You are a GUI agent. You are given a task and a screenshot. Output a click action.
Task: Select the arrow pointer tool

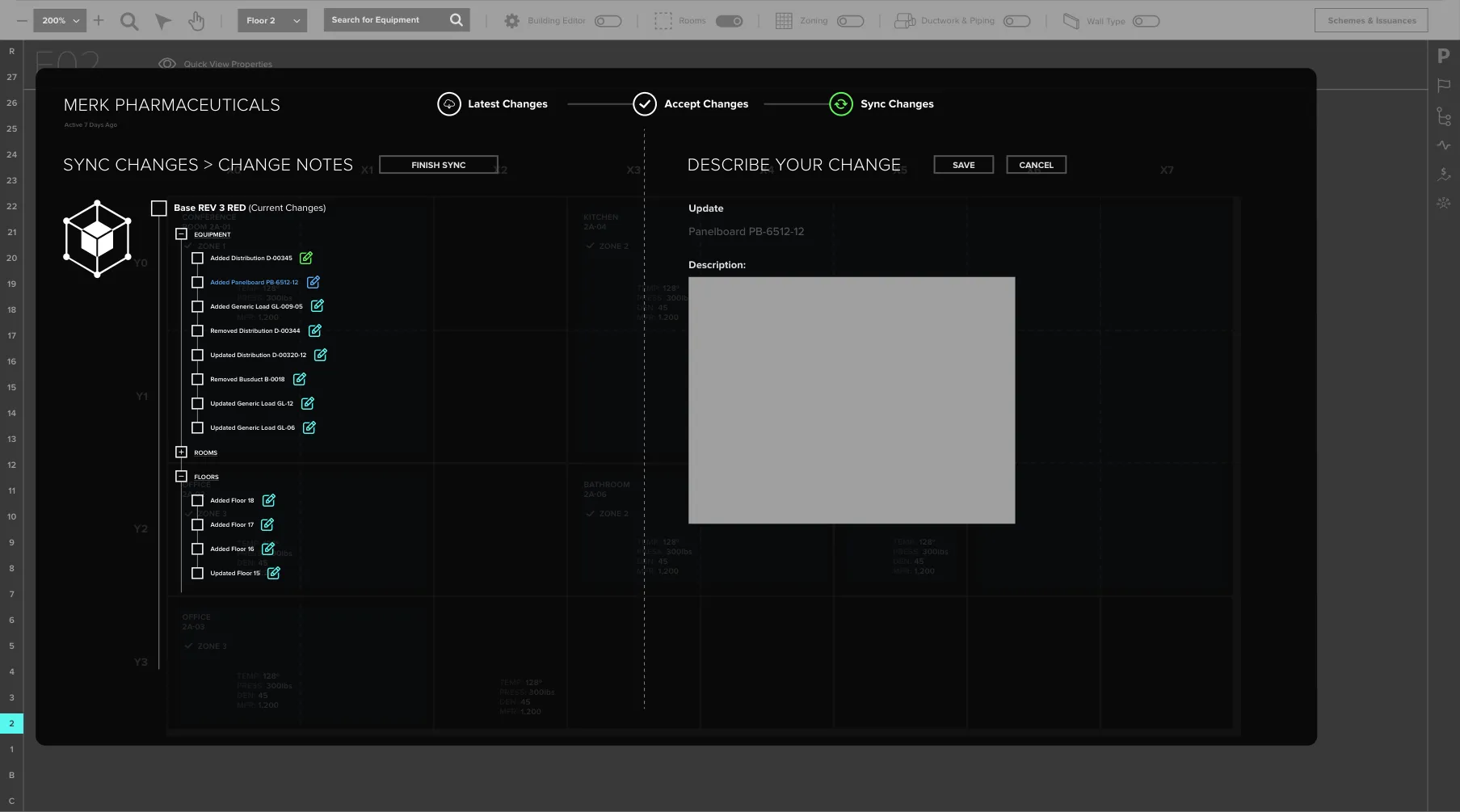[163, 21]
